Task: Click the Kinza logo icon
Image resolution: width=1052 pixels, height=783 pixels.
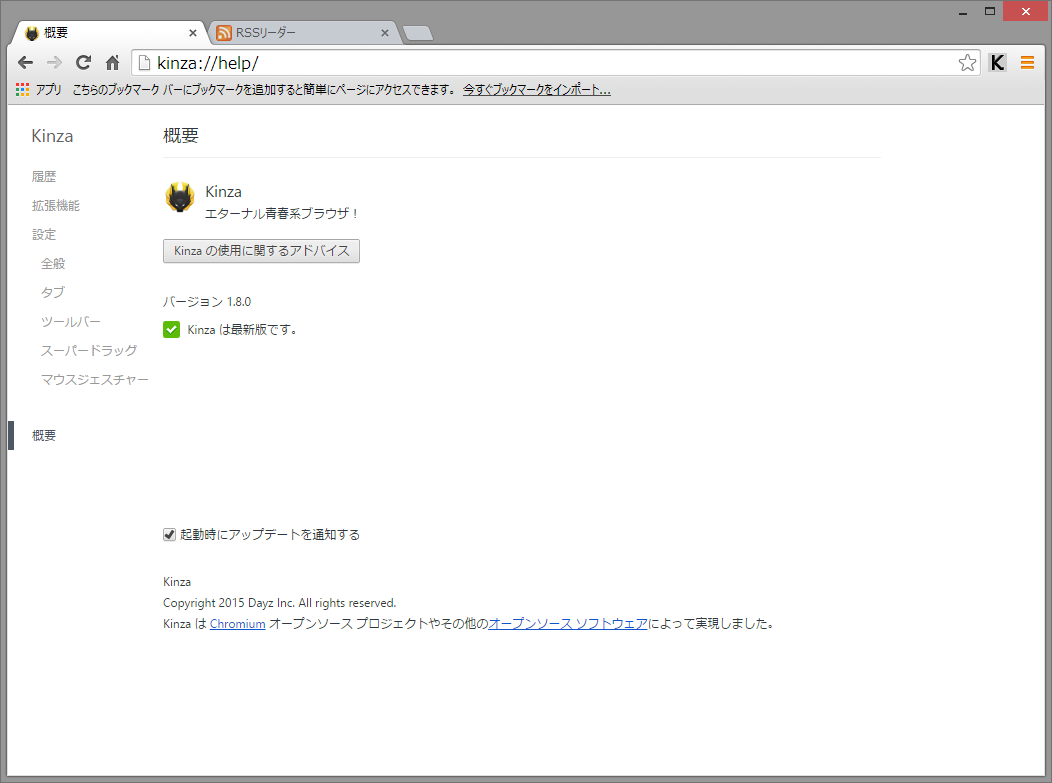Action: coord(179,197)
